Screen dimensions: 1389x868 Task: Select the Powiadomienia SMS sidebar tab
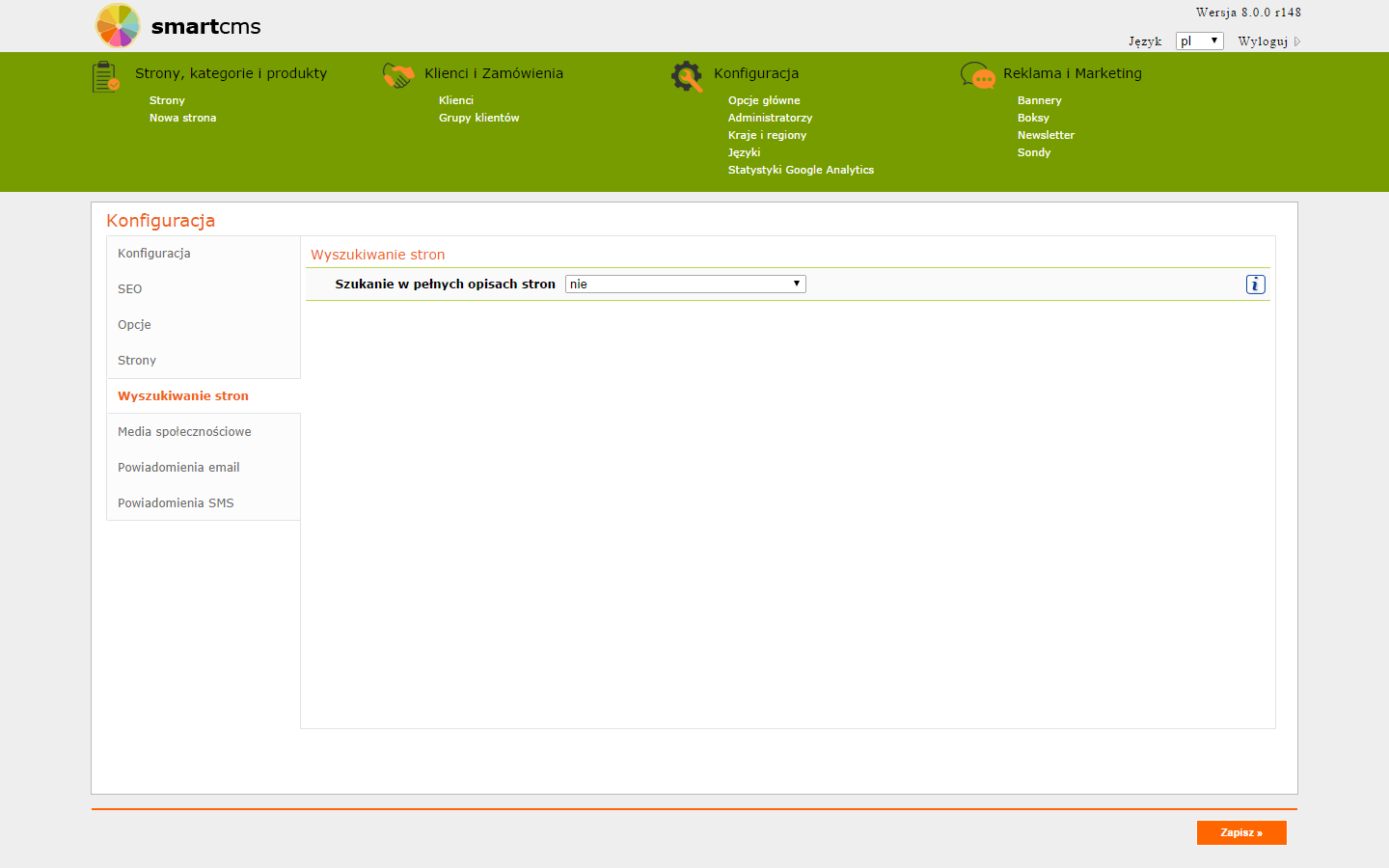204,503
